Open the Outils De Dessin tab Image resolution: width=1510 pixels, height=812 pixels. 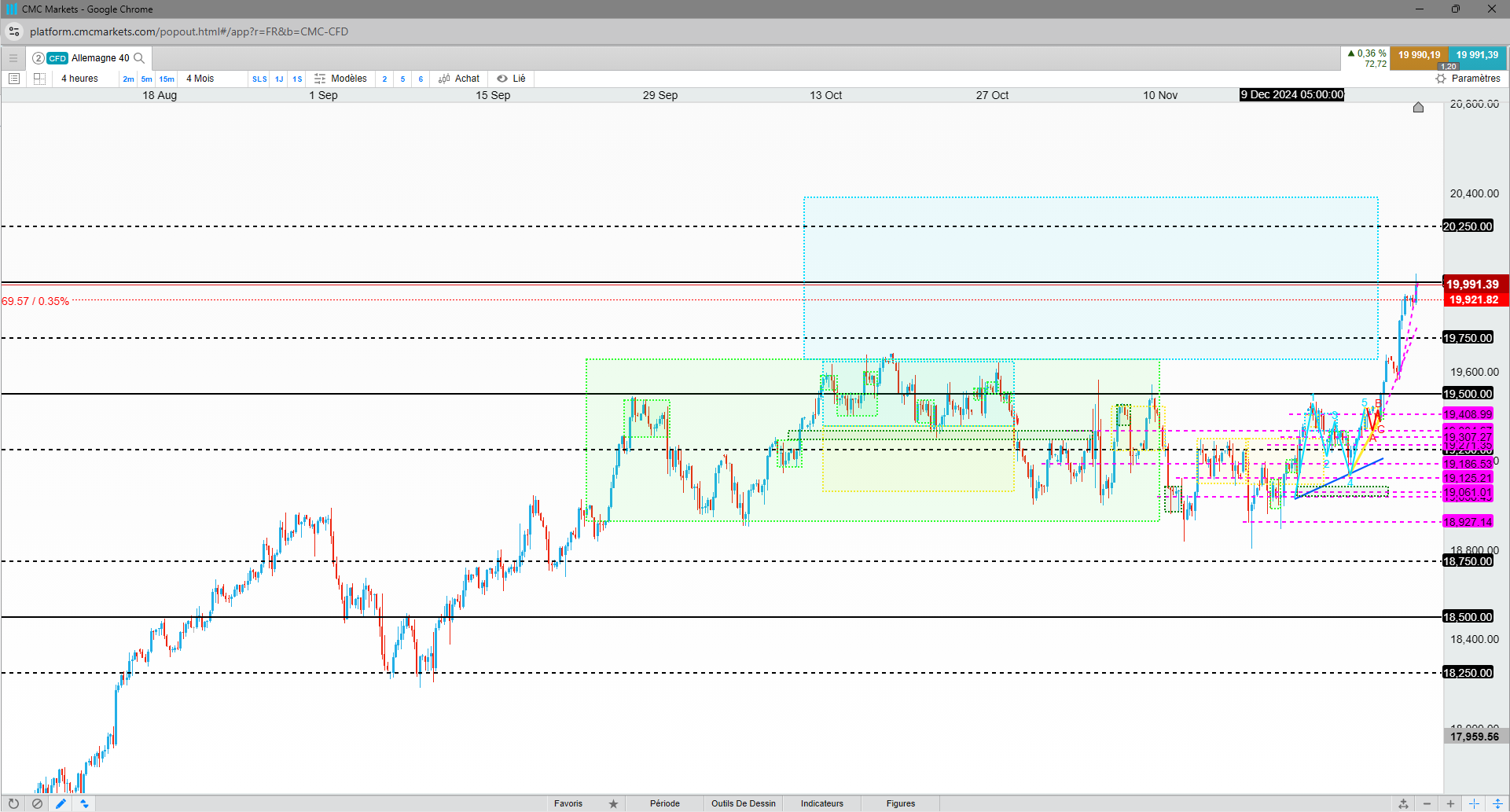(744, 803)
